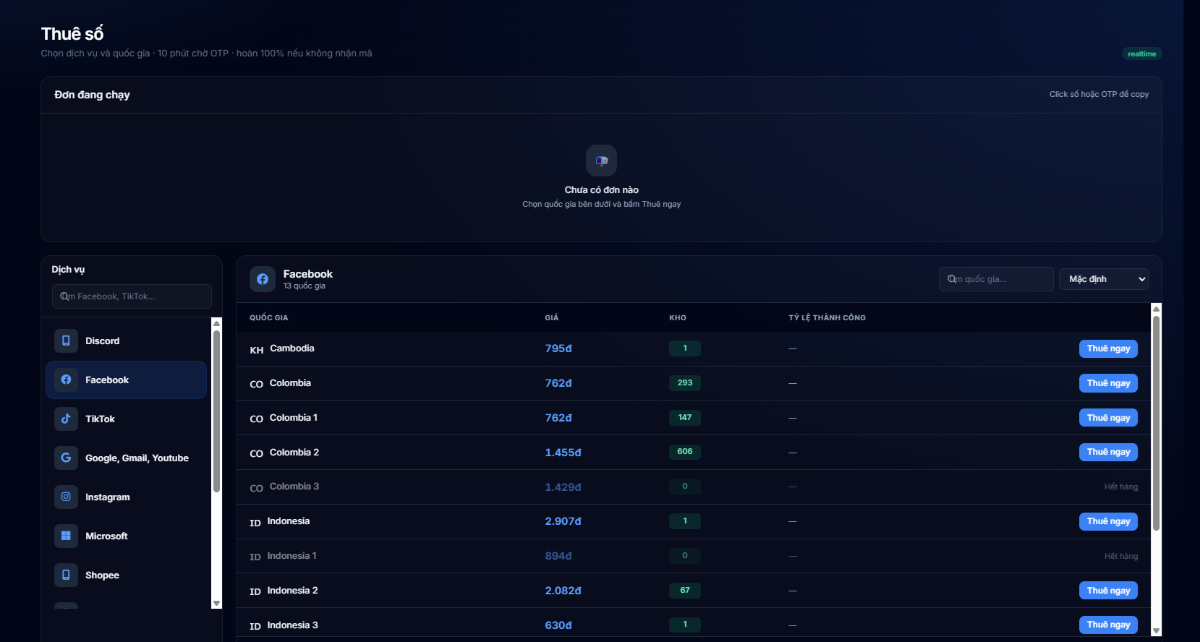The image size is (1200, 642).
Task: Click Thuê ngay for Colombia 762đ, 293 stock
Action: [1108, 383]
